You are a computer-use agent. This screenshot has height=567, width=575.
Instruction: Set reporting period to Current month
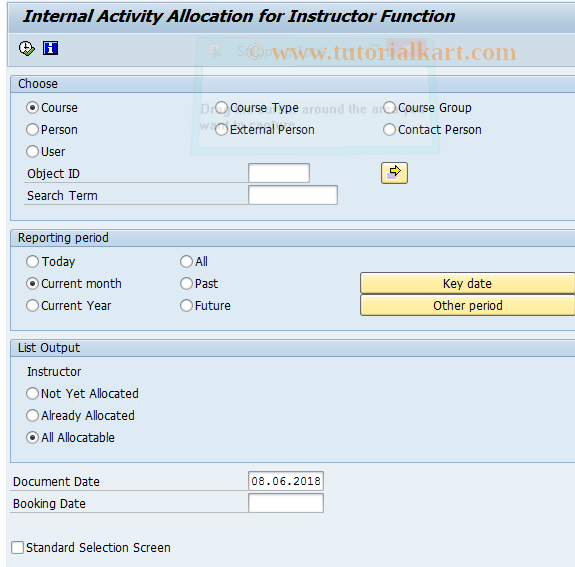32,284
